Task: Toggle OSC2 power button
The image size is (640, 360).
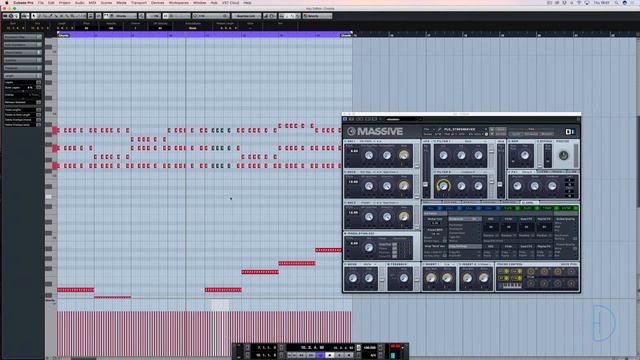Action: [x=346, y=172]
